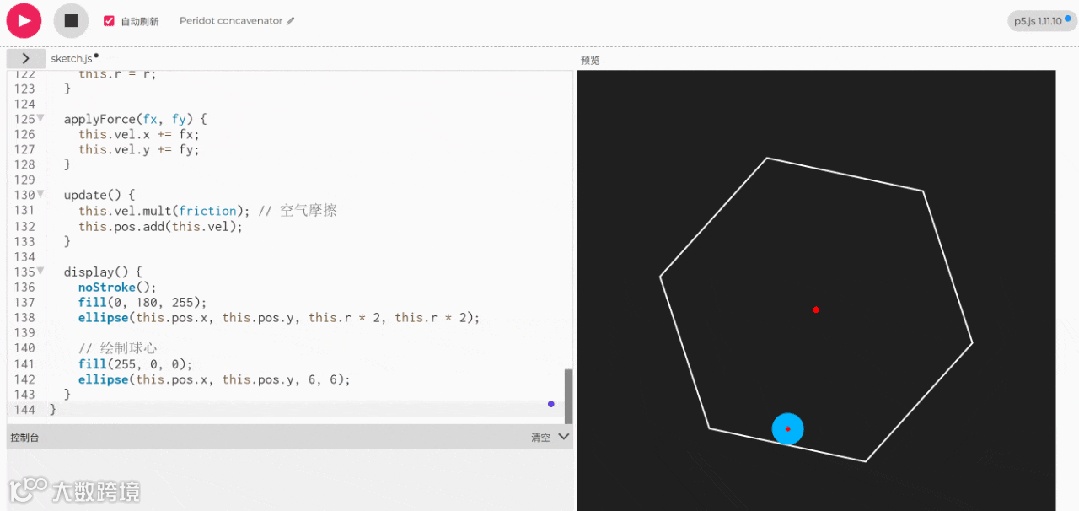Click the noStroke() call on line 136

point(118,287)
